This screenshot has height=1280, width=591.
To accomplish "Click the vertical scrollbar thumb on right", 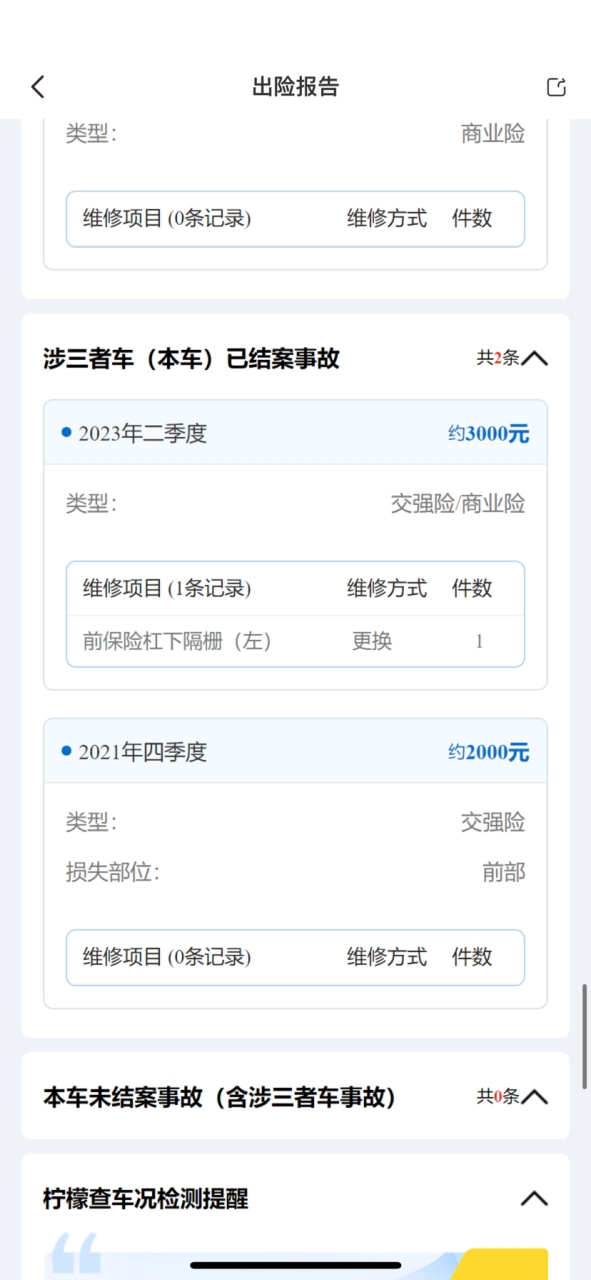I will click(585, 1036).
